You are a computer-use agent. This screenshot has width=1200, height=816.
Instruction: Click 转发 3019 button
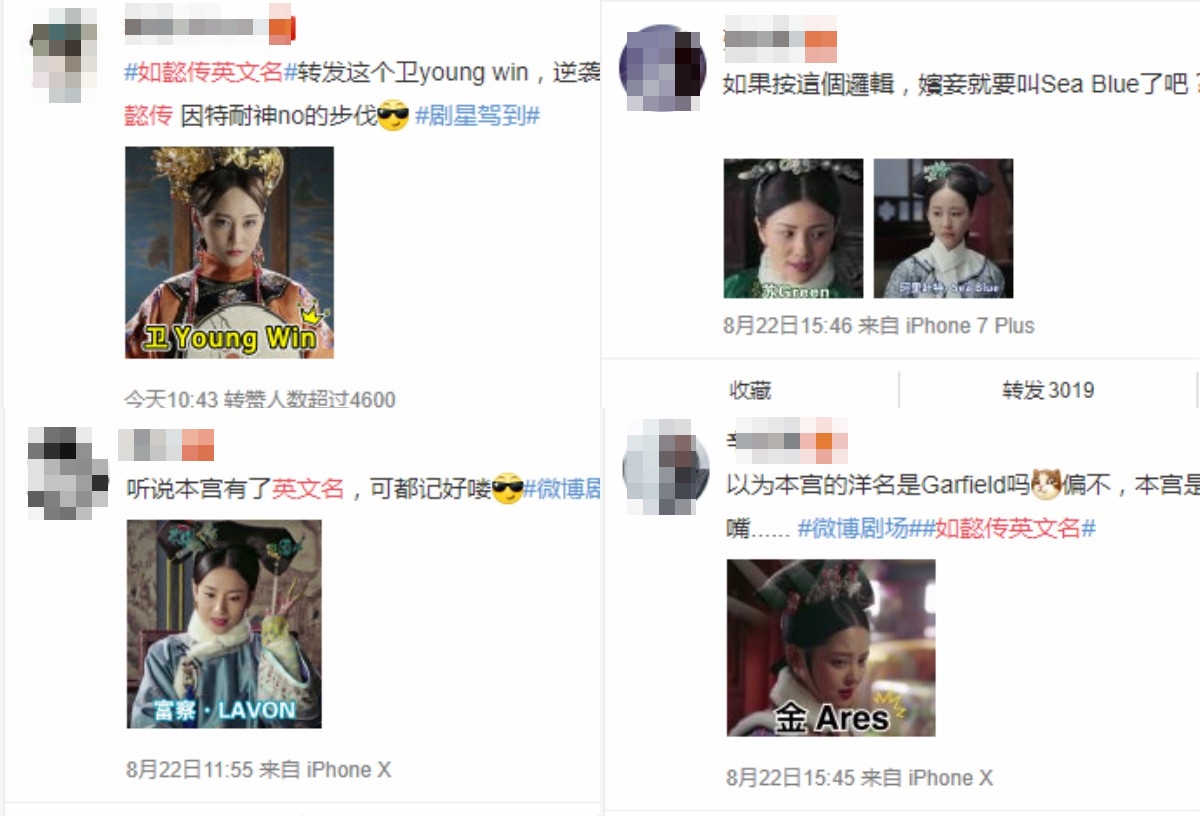1048,390
